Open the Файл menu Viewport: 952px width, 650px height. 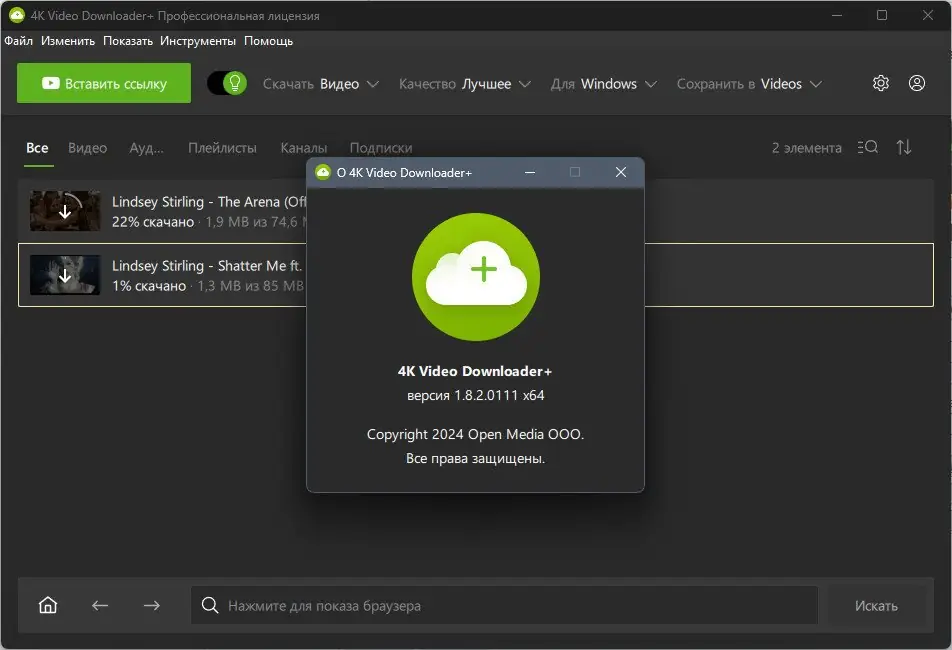(x=19, y=41)
